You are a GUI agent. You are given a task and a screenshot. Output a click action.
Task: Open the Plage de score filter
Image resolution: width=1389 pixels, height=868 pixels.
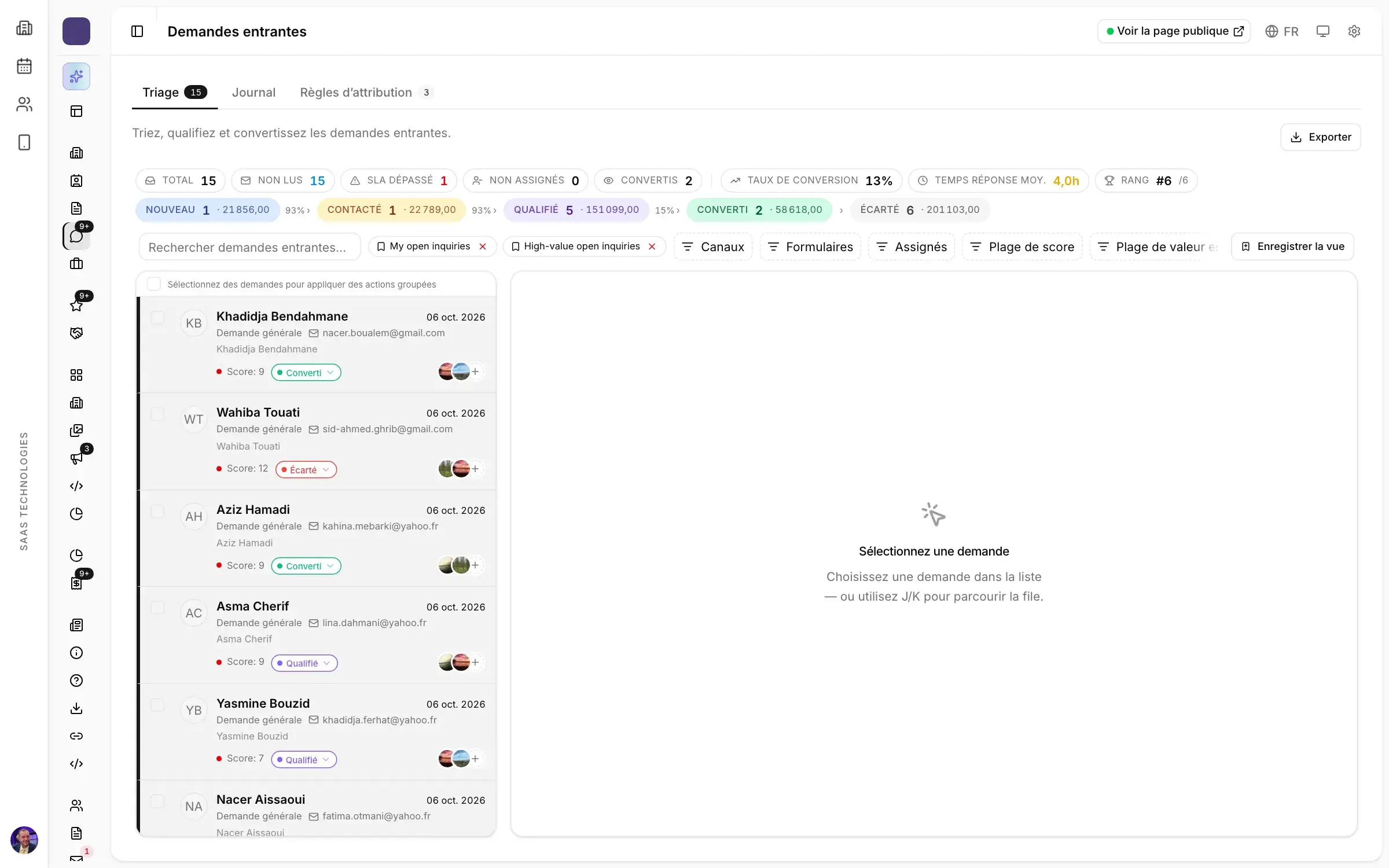(1022, 247)
